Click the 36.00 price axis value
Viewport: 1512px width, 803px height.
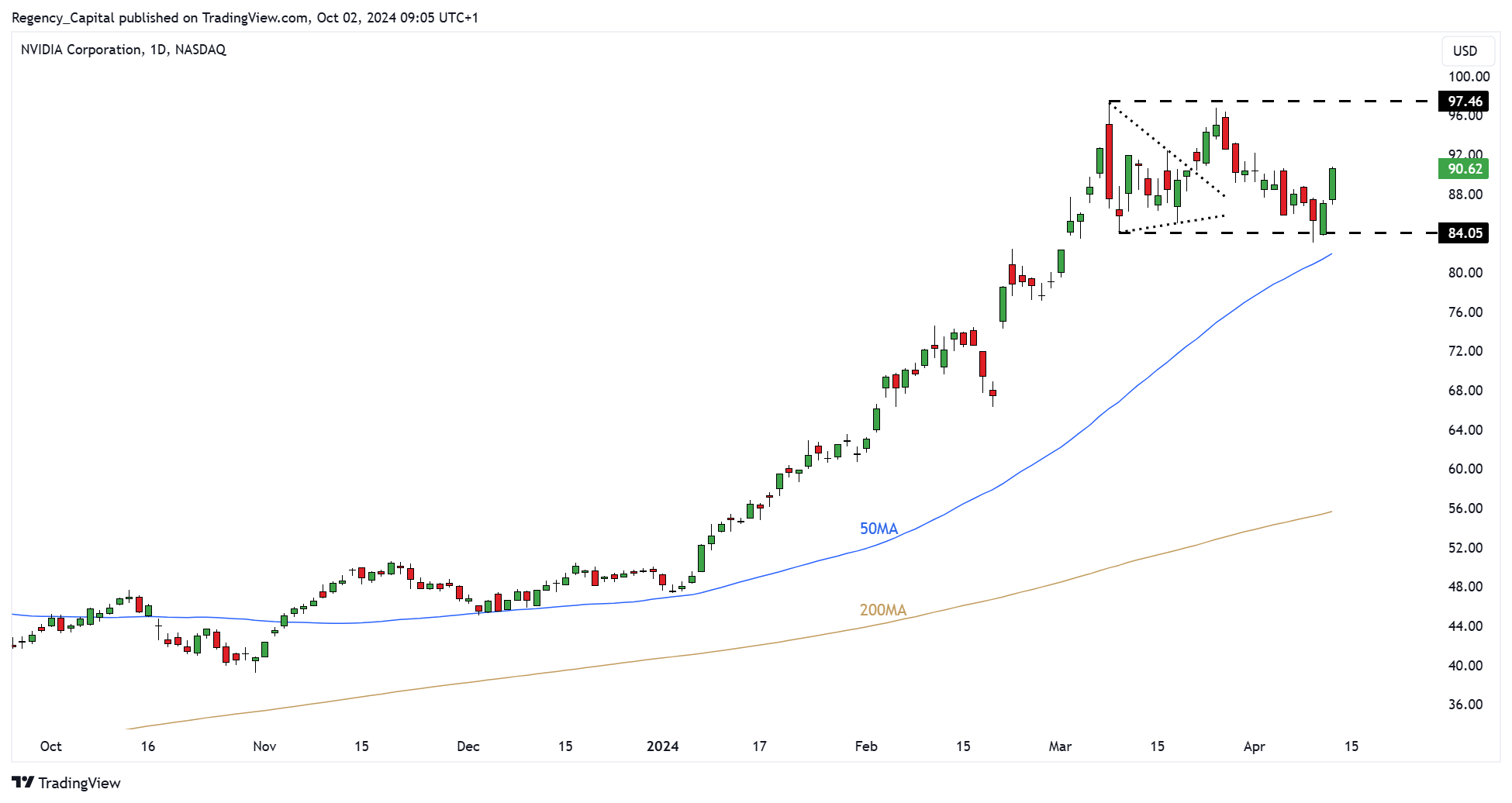(1465, 705)
